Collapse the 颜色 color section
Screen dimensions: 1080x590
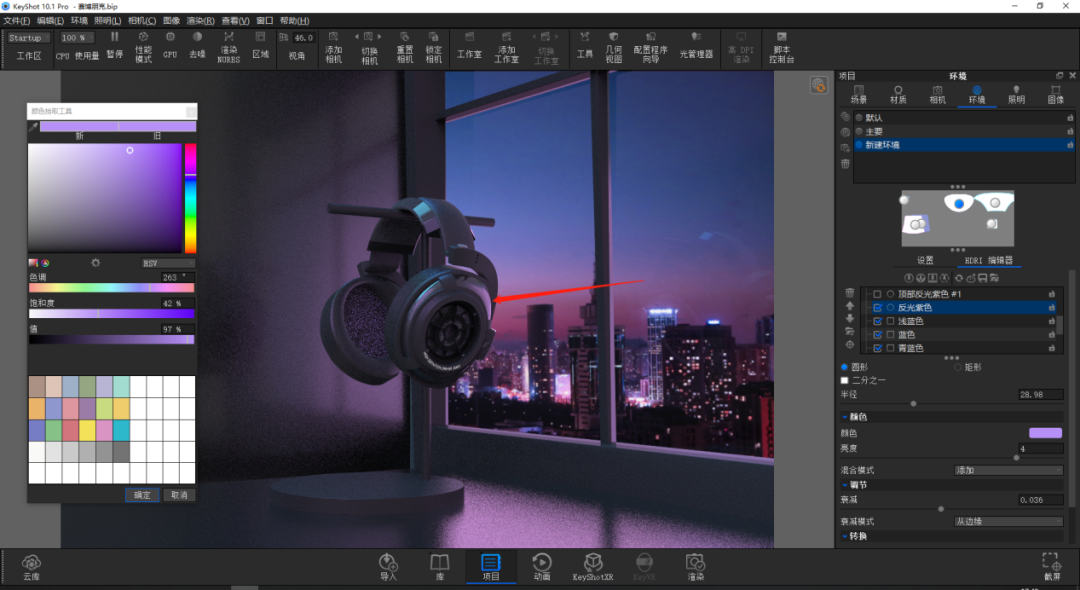(845, 417)
